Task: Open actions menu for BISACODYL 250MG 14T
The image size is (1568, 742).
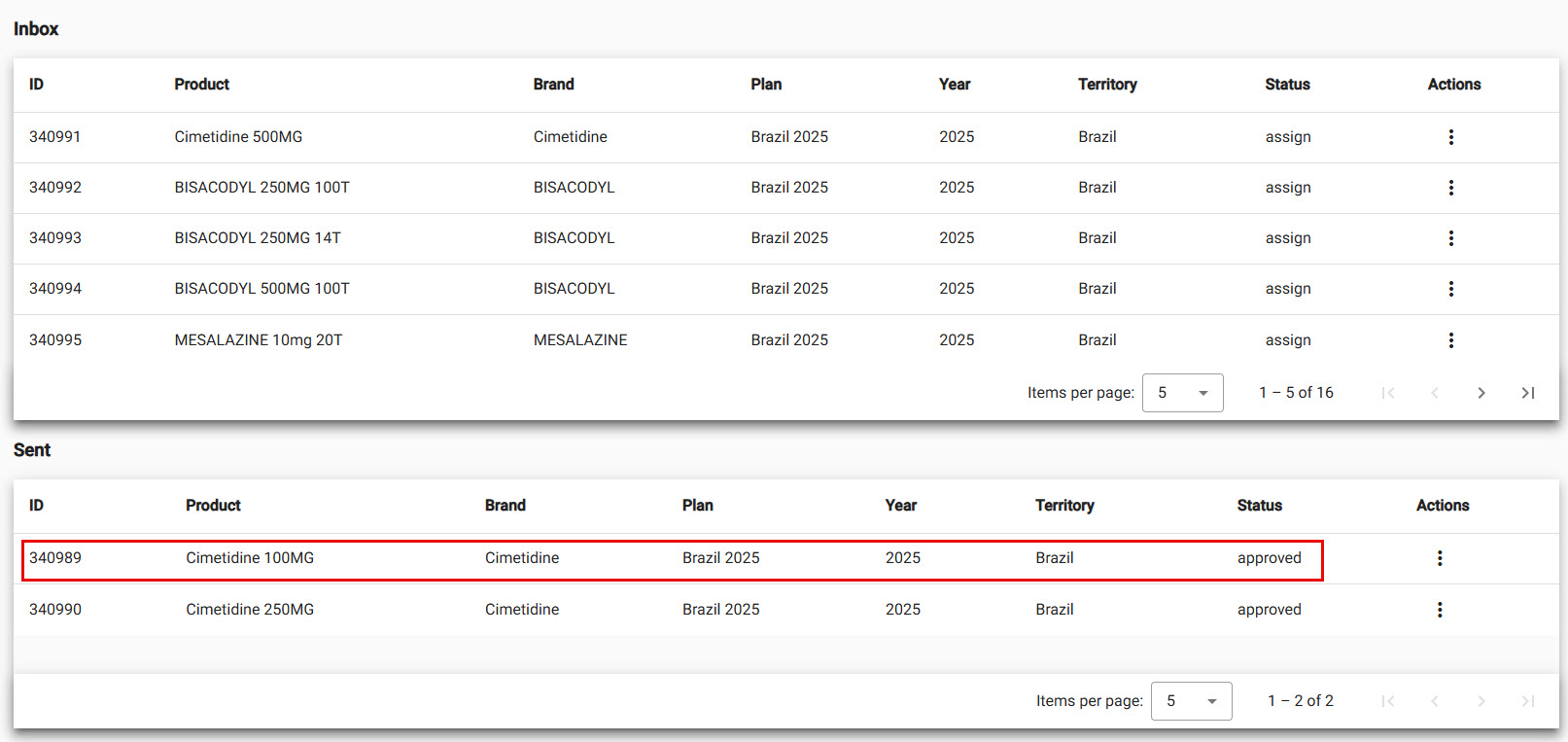Action: (x=1450, y=238)
